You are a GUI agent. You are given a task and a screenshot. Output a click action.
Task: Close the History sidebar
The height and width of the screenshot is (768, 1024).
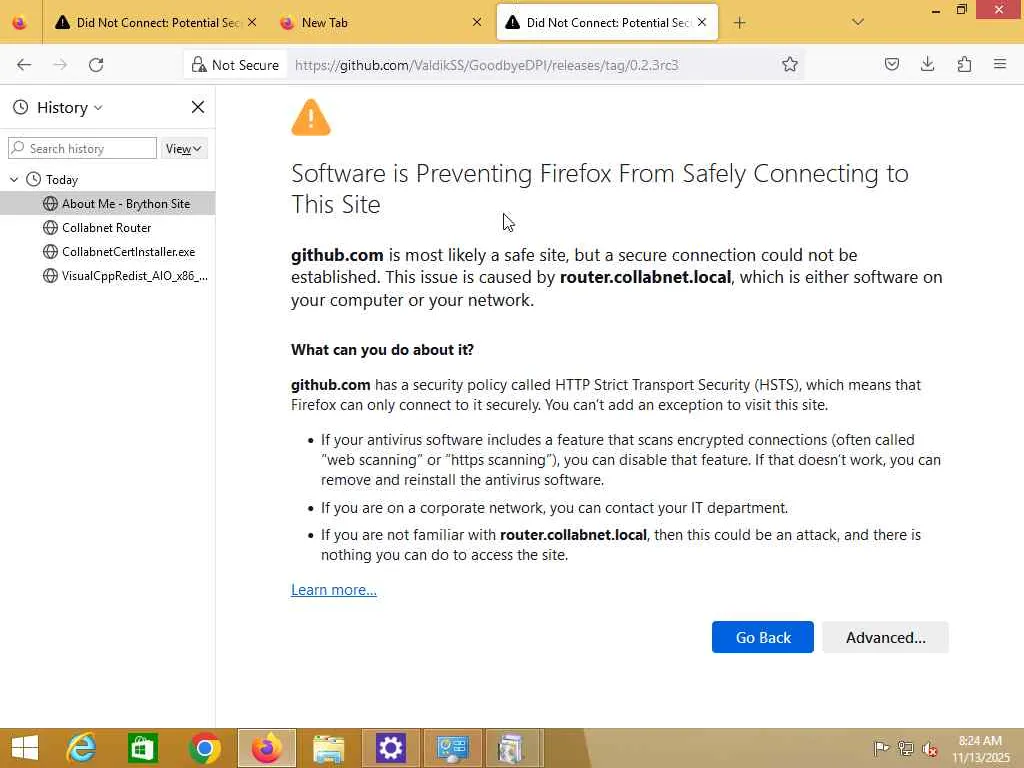[x=198, y=107]
